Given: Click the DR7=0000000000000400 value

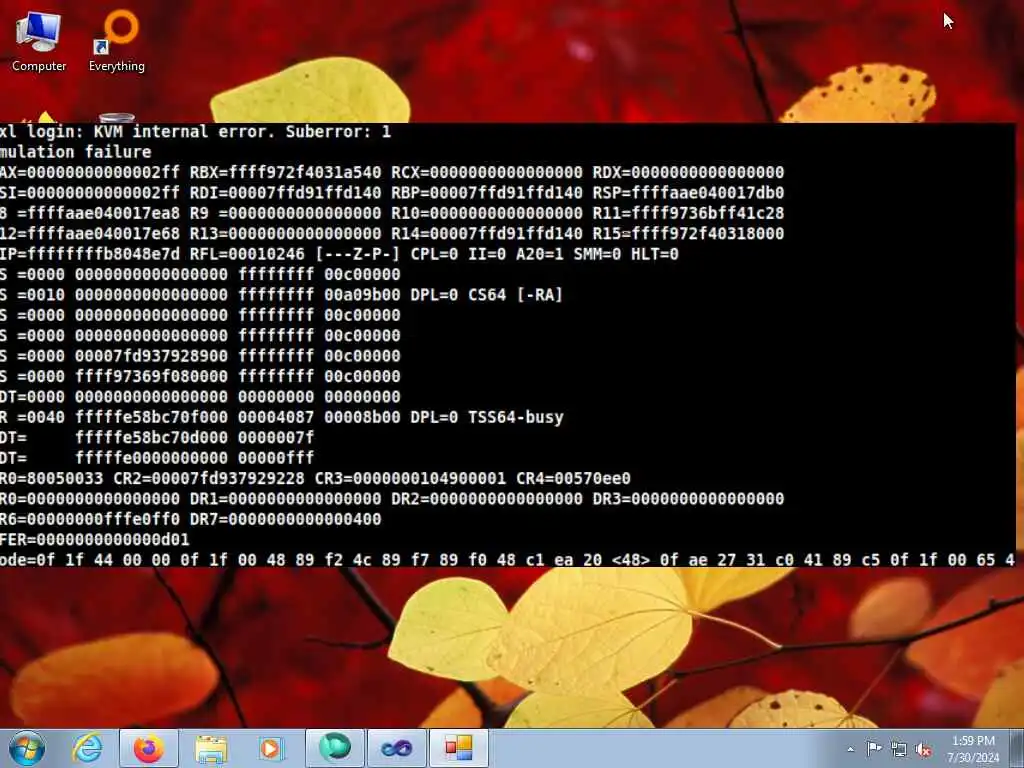Looking at the screenshot, I should [x=285, y=519].
